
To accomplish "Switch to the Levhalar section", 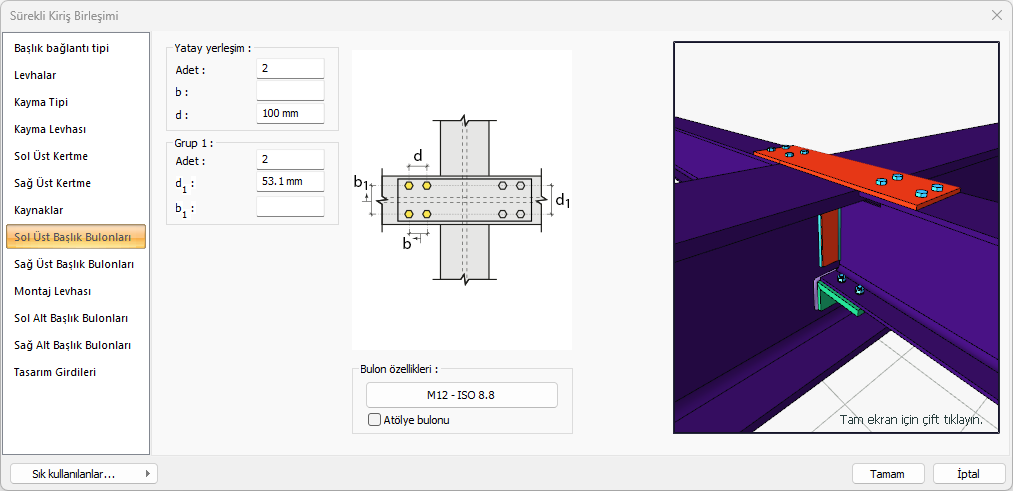I will 35,75.
